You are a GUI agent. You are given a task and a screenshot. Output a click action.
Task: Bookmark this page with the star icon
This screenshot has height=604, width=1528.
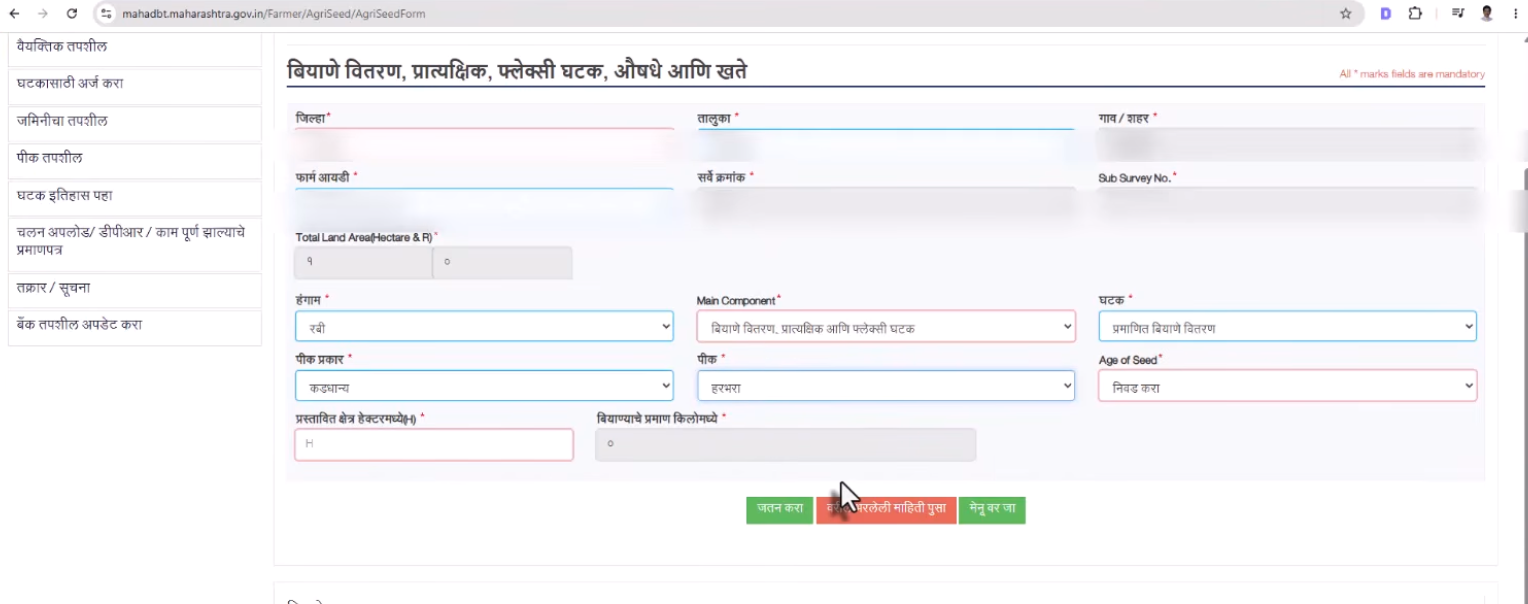(x=1345, y=14)
